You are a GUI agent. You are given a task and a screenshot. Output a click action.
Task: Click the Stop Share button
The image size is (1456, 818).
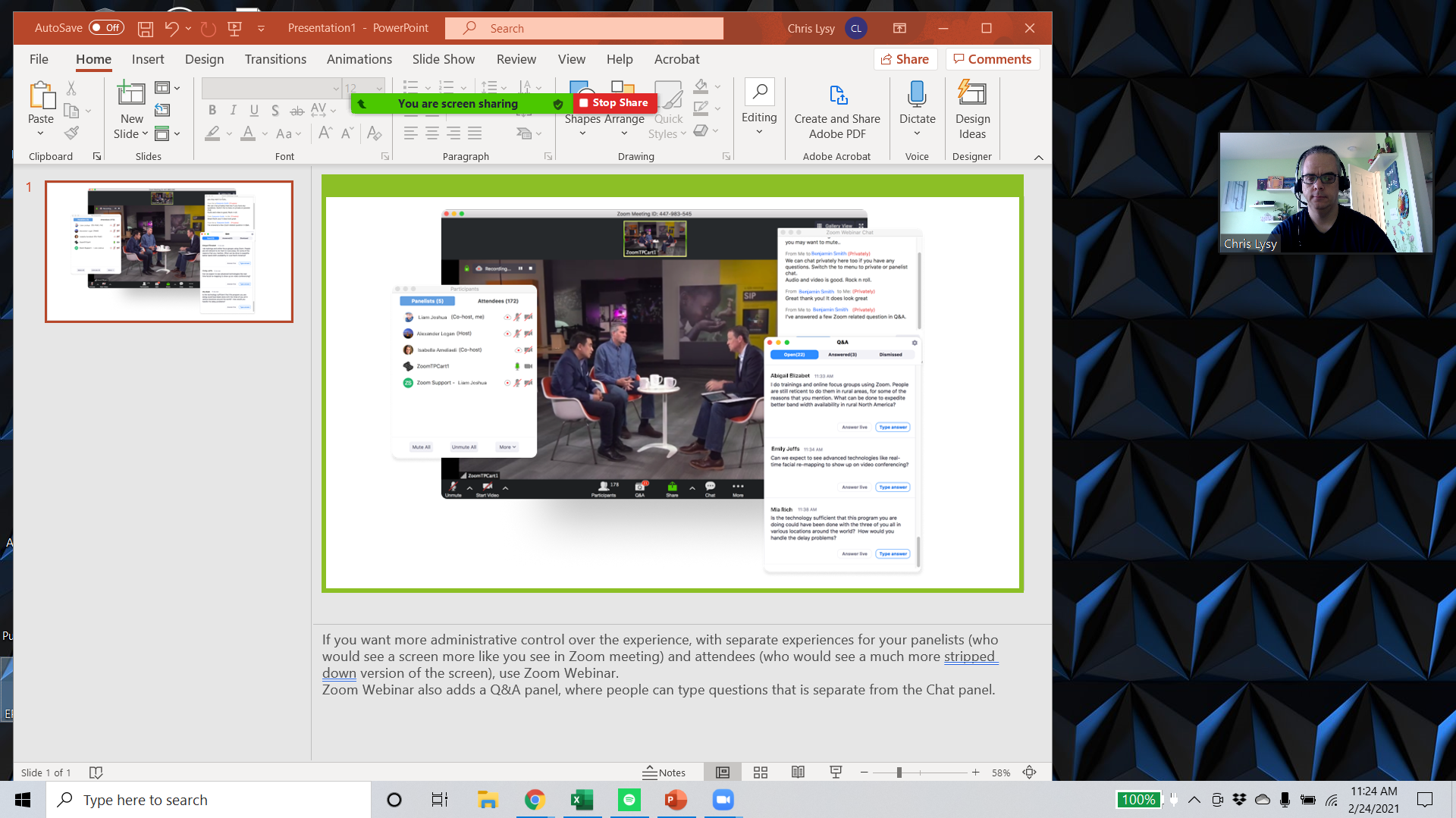614,102
